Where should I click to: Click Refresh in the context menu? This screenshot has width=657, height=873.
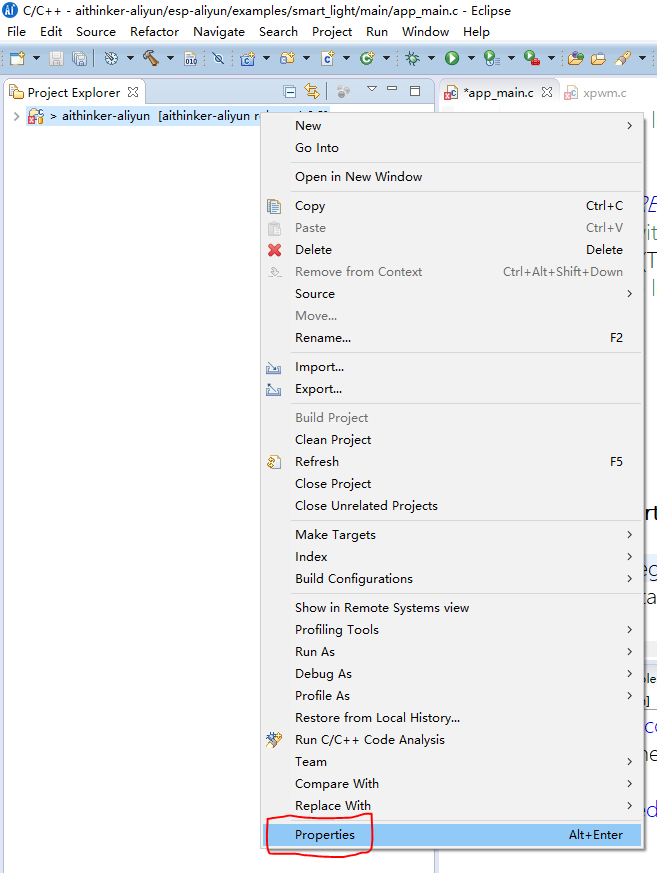click(452, 462)
